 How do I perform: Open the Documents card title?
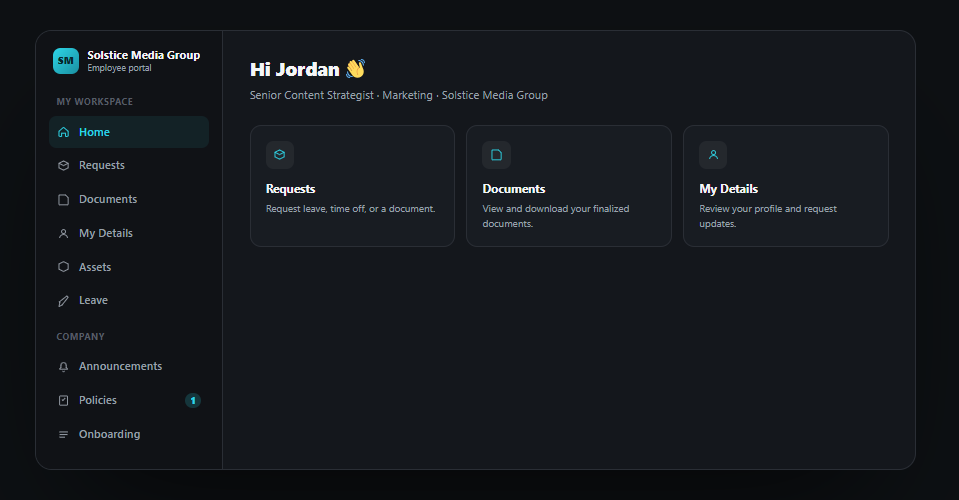[x=514, y=189]
